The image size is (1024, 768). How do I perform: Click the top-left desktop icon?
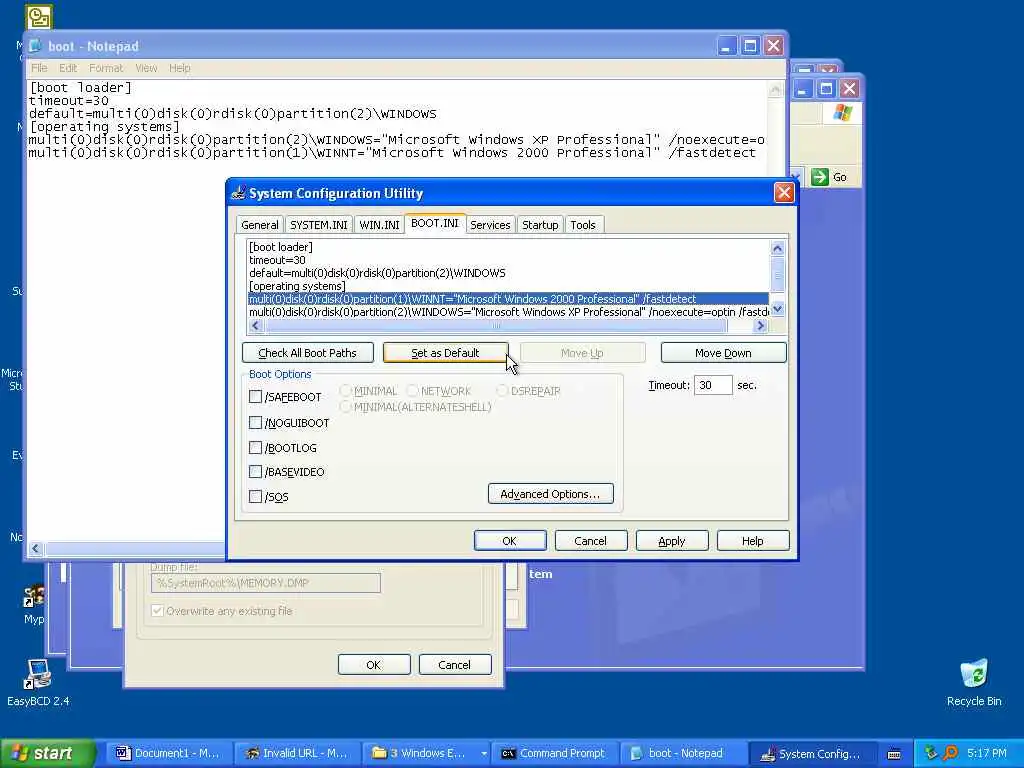click(39, 17)
